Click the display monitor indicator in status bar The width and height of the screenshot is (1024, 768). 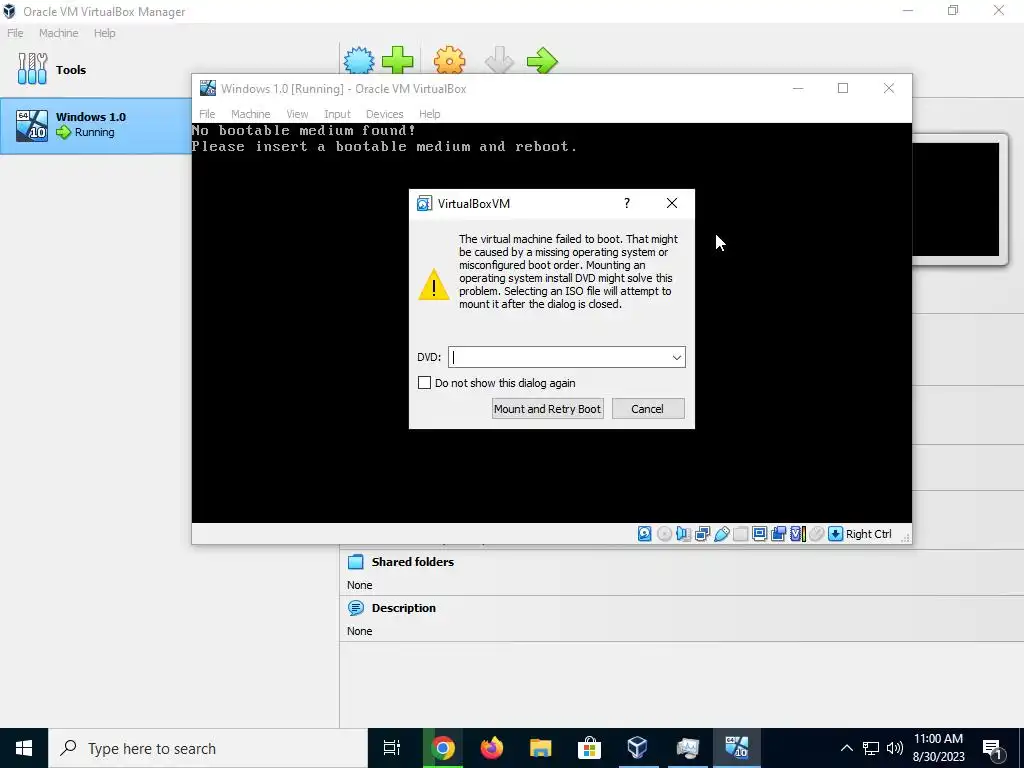click(x=760, y=534)
